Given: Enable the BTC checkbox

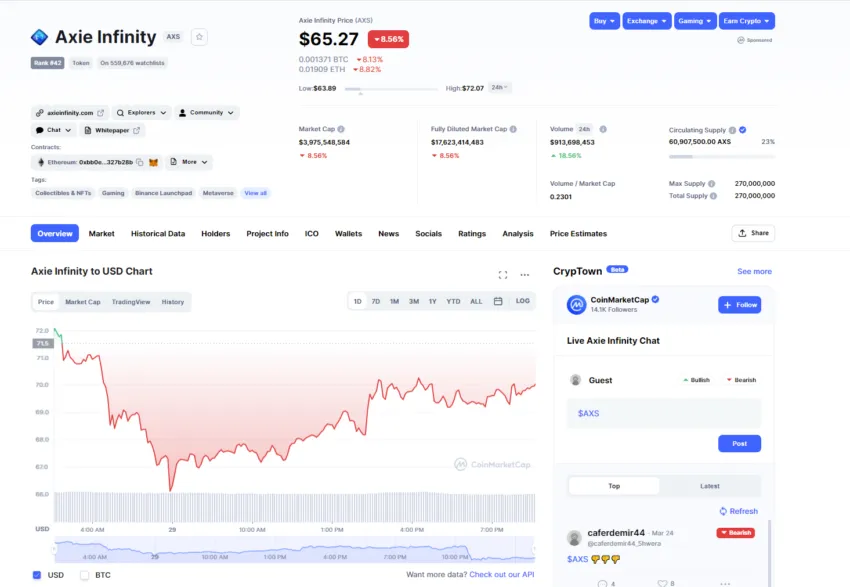Looking at the screenshot, I should pyautogui.click(x=85, y=575).
